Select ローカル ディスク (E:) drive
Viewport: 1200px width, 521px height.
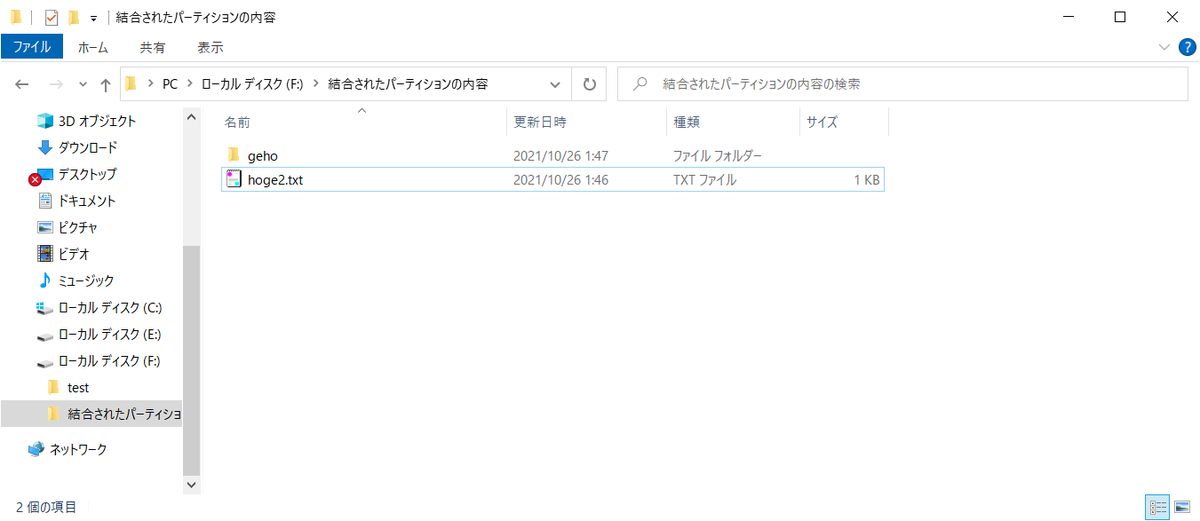(110, 334)
